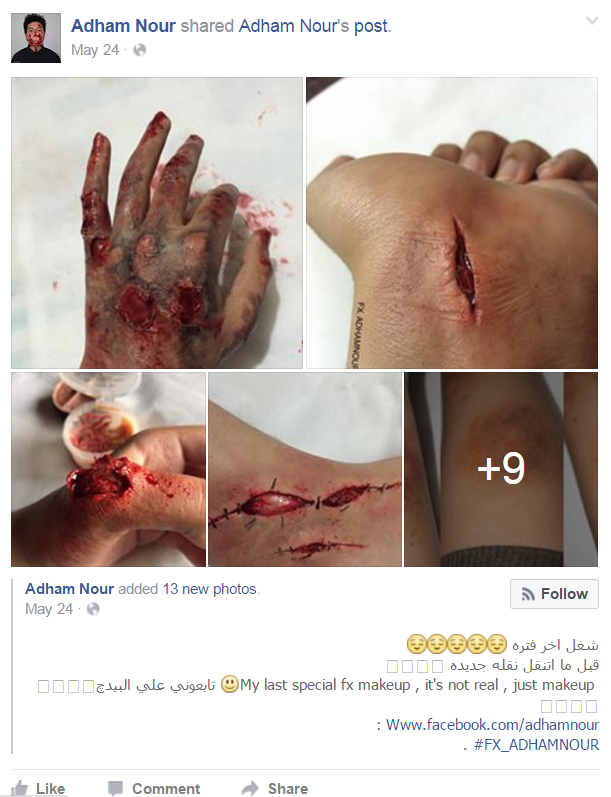Open the "Adham Nour's post" link

(314, 25)
